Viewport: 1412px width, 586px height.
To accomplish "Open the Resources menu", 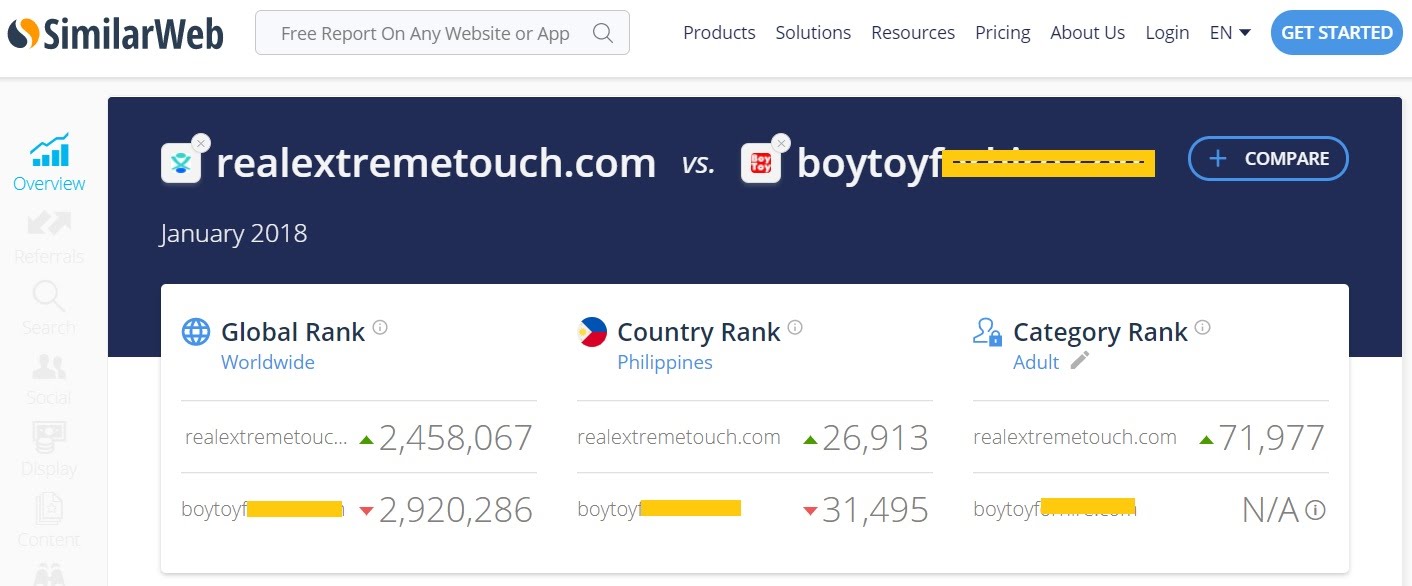I will (913, 33).
